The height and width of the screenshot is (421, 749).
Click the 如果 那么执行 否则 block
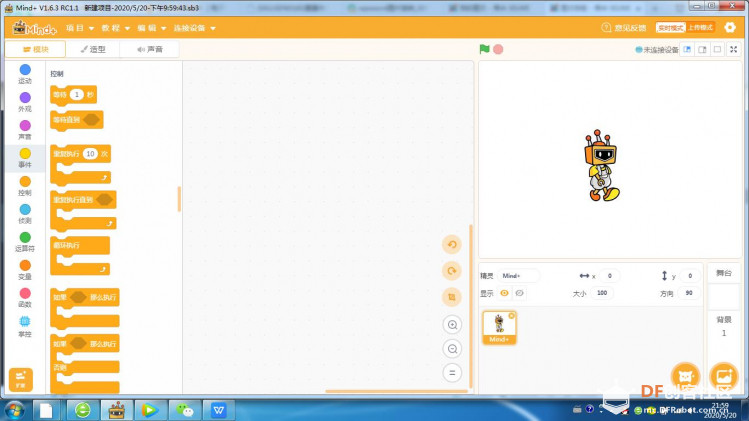pyautogui.click(x=85, y=364)
